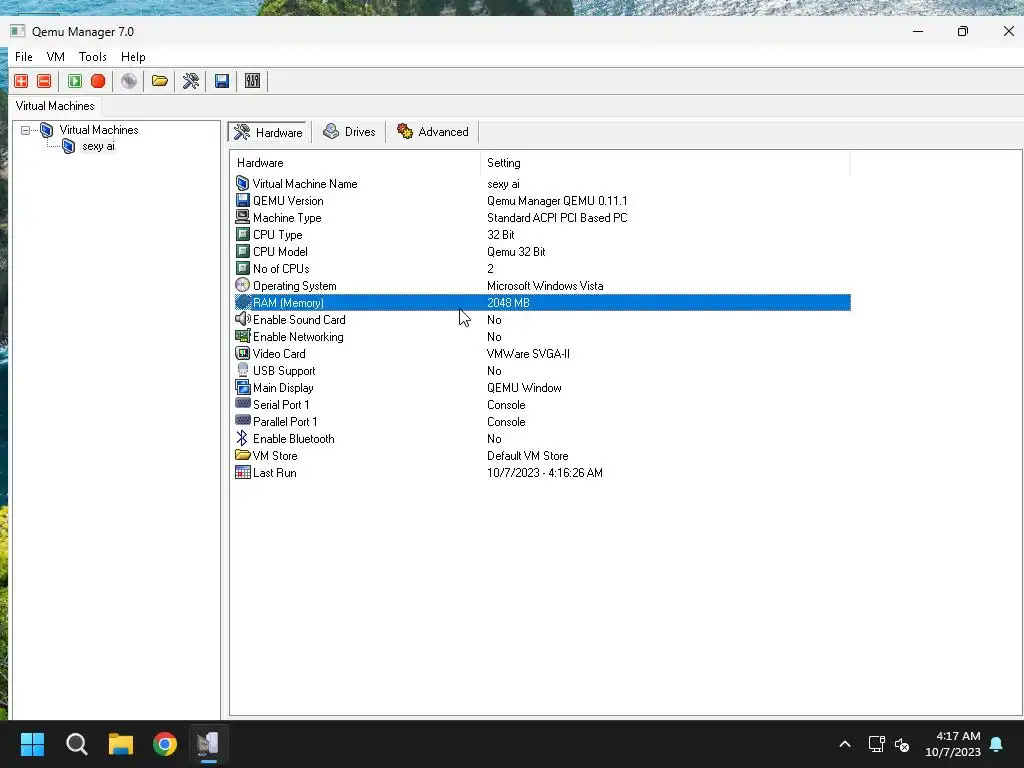Viewport: 1024px width, 768px height.
Task: Click 'Qemu Manager QEMU 0.11.1' value
Action: [557, 201]
